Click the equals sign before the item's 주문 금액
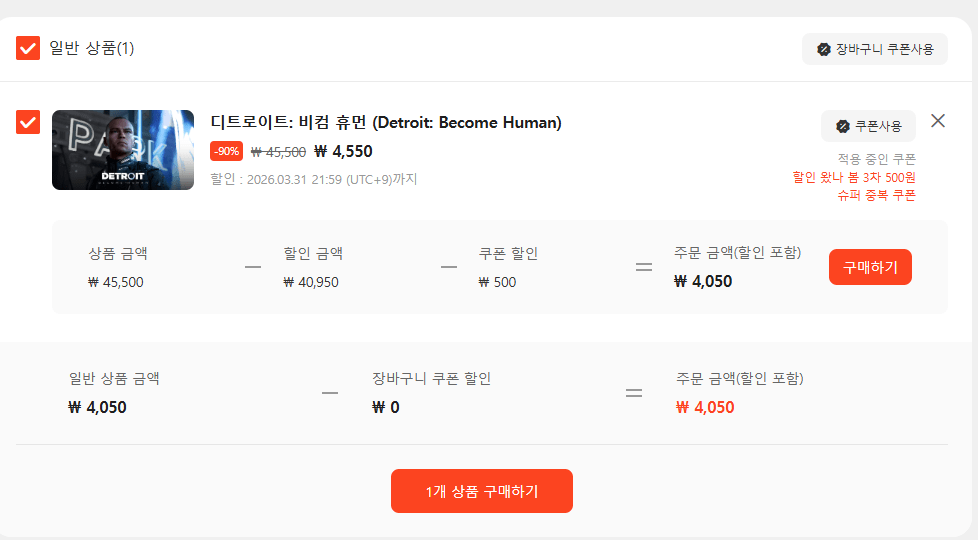The width and height of the screenshot is (978, 540). click(644, 267)
